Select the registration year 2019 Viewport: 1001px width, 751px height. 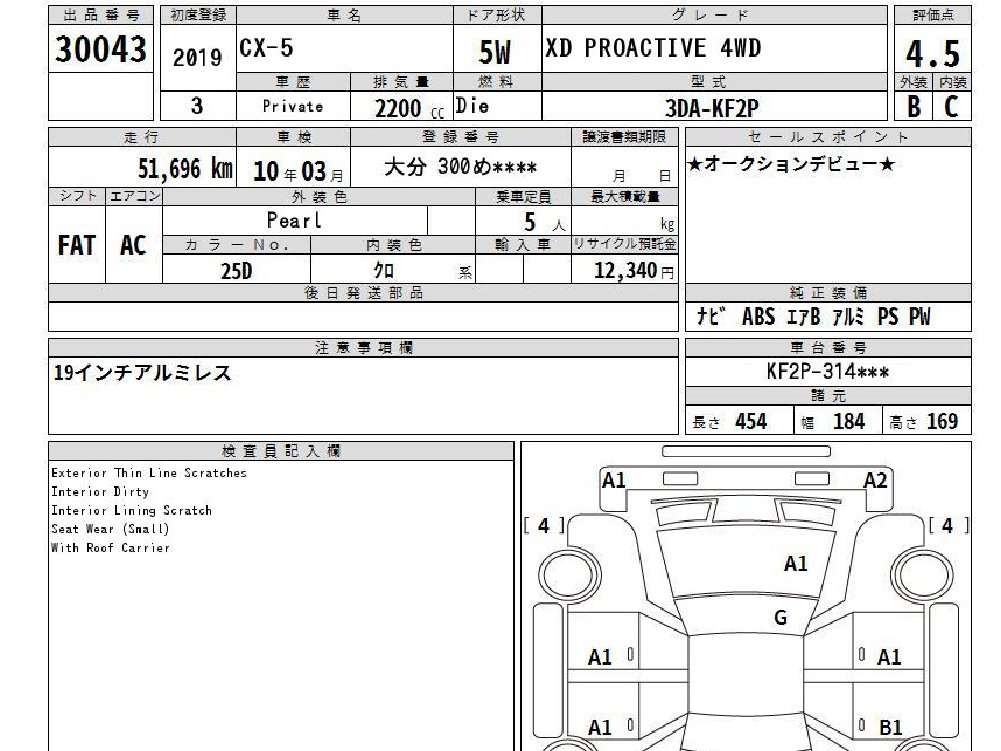[197, 58]
